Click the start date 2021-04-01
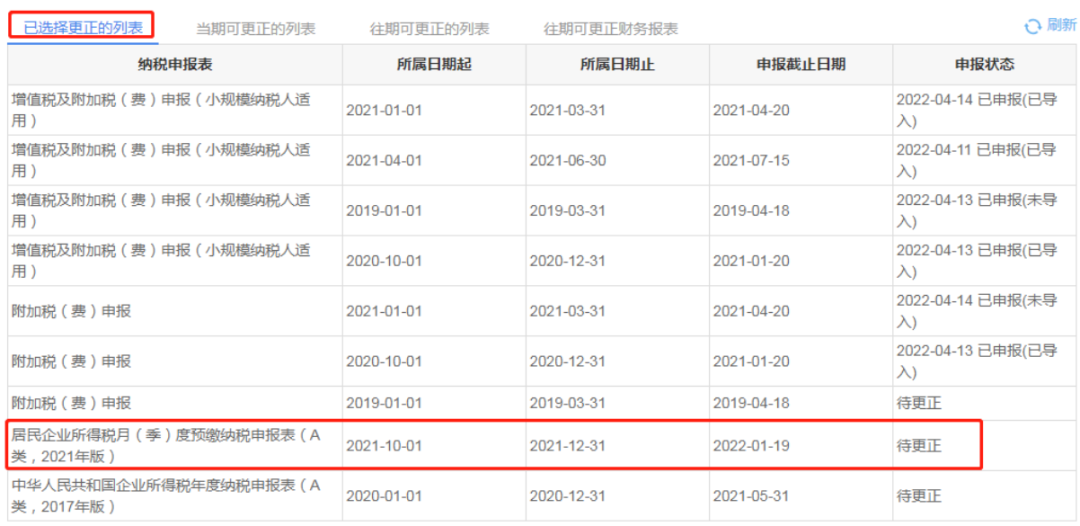 [x=384, y=160]
